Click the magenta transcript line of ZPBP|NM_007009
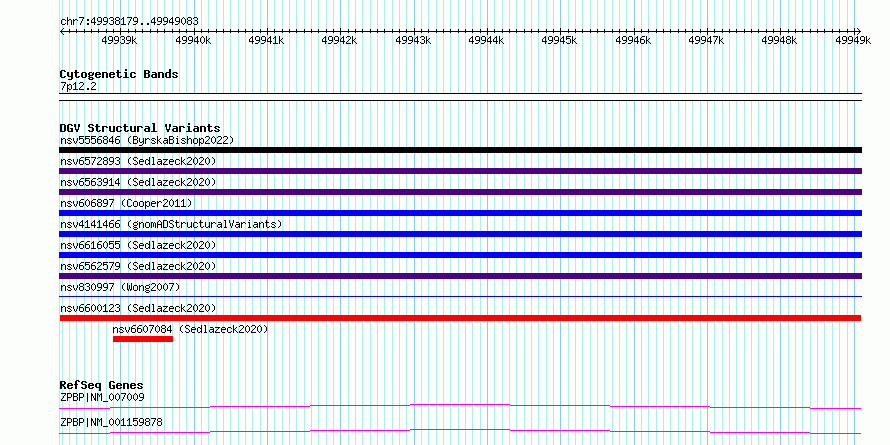Viewport: 890px width, 445px height. coord(460,406)
